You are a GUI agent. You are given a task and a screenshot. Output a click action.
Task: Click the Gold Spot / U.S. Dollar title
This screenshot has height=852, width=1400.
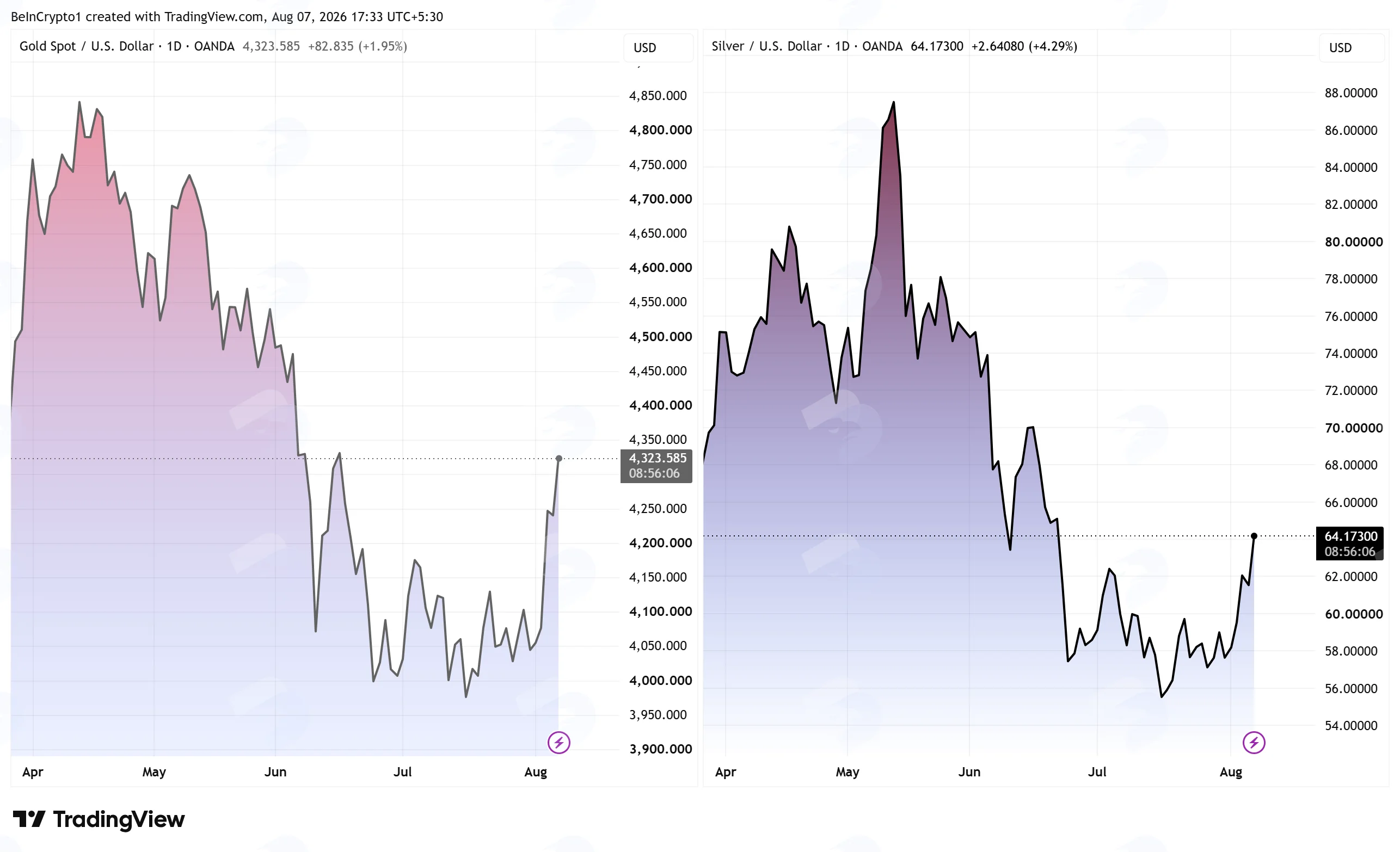pyautogui.click(x=87, y=46)
